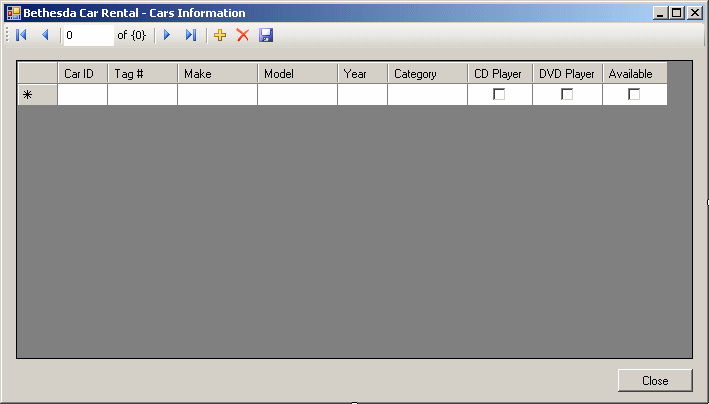Click the Tag # column header
The height and width of the screenshot is (404, 709).
142,73
